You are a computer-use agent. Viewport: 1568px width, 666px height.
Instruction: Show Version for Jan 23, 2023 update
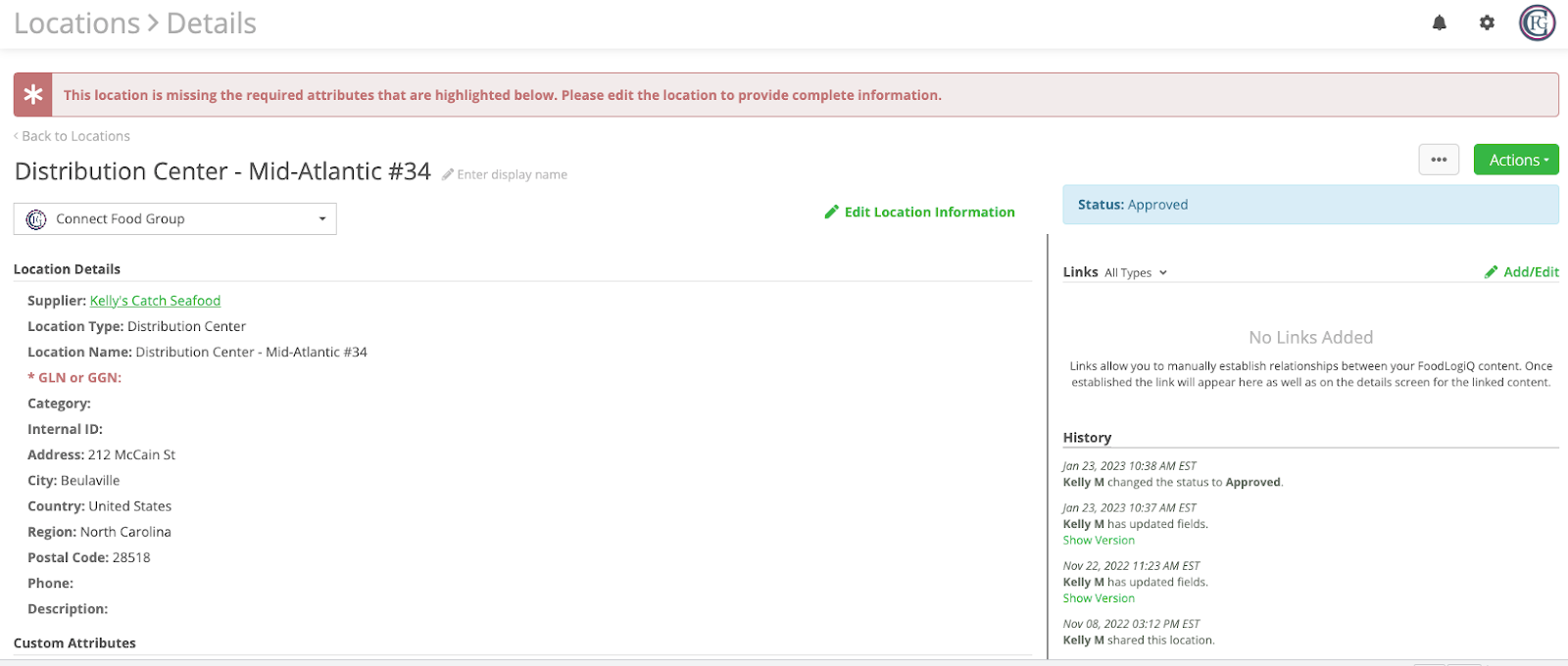click(1099, 541)
